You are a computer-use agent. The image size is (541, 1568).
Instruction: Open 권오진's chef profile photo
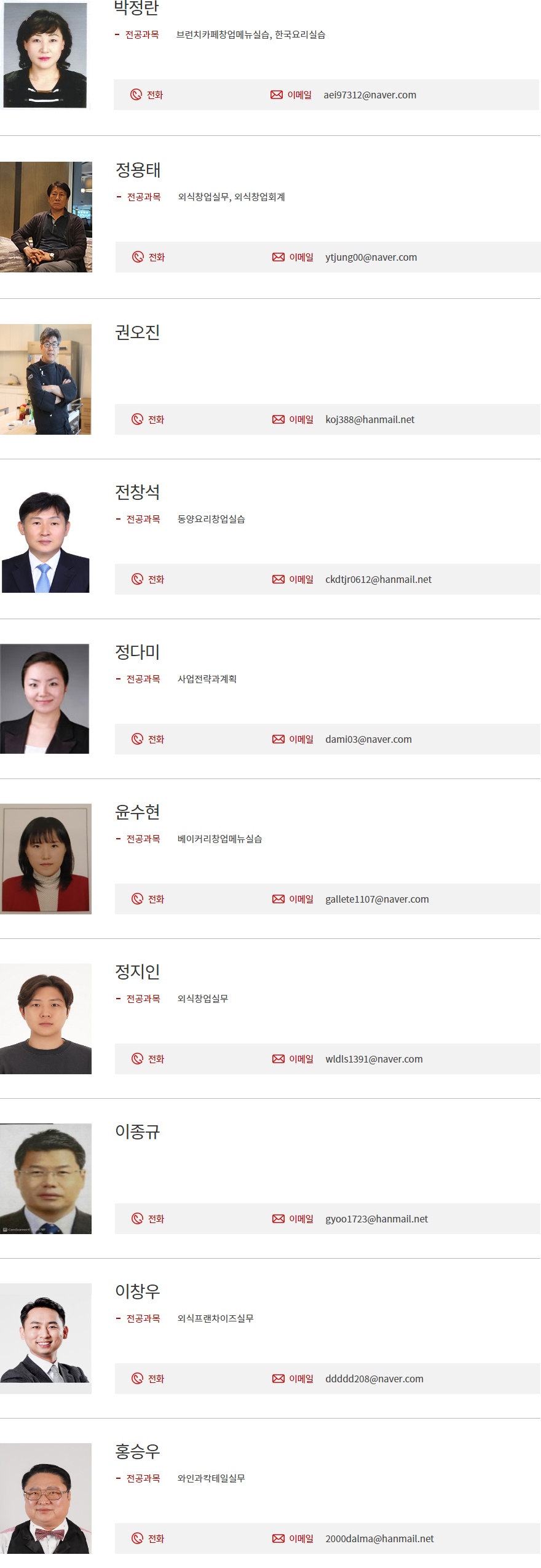[x=45, y=379]
